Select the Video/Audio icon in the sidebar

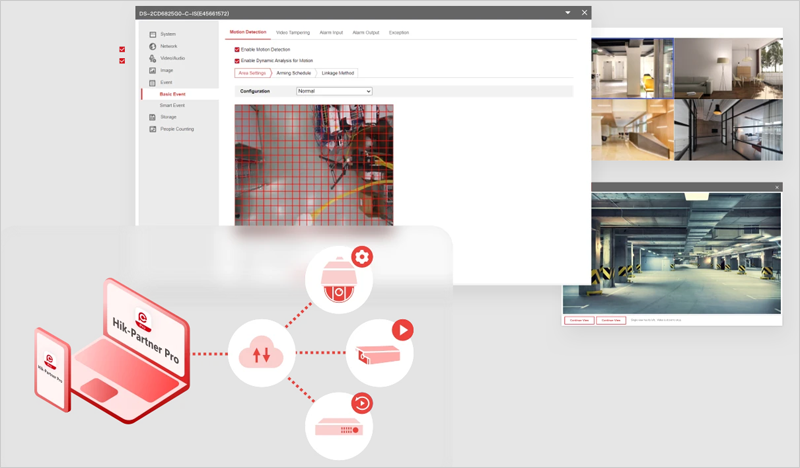click(x=152, y=58)
